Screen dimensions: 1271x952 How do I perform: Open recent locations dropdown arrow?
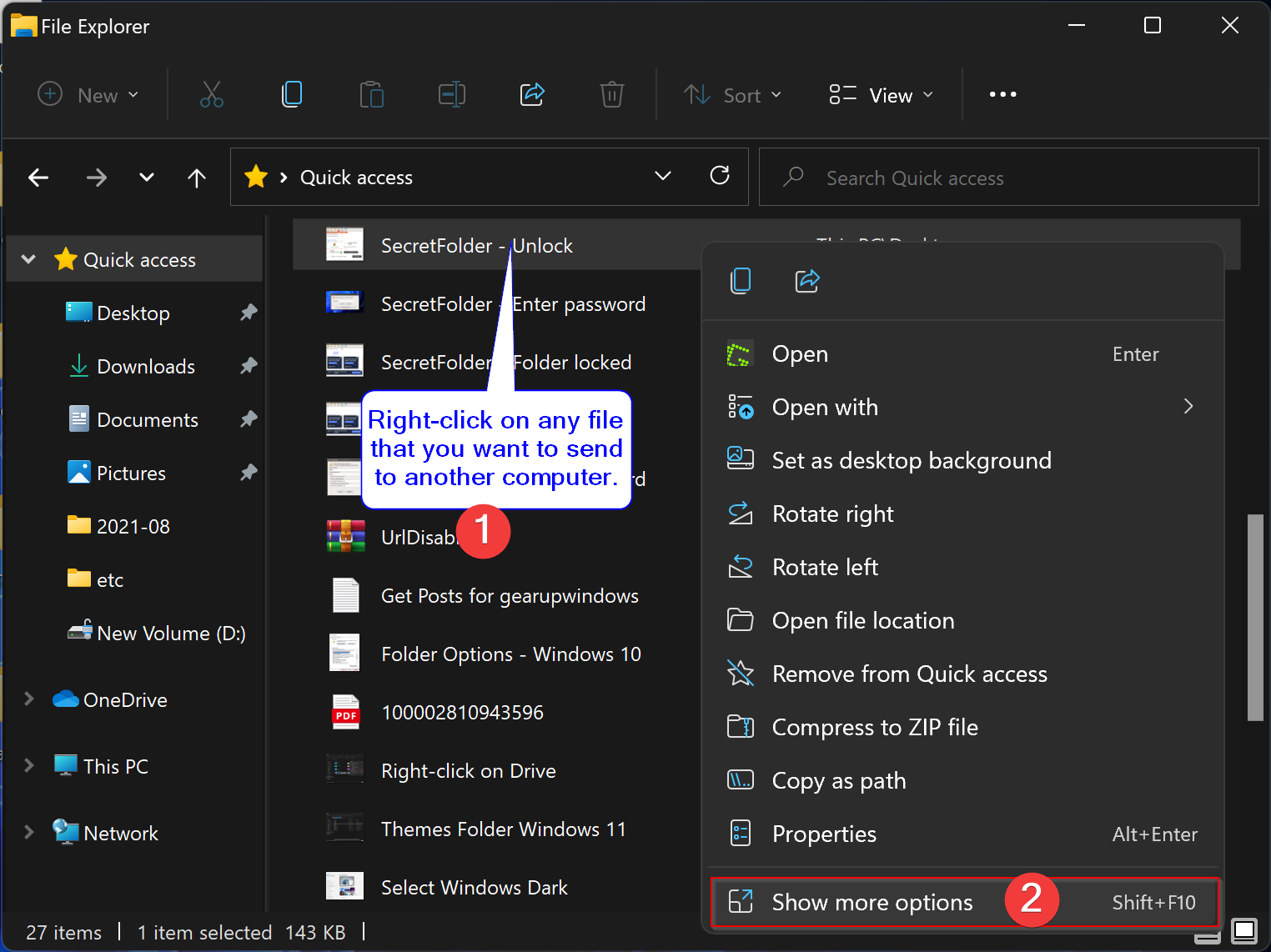tap(147, 177)
